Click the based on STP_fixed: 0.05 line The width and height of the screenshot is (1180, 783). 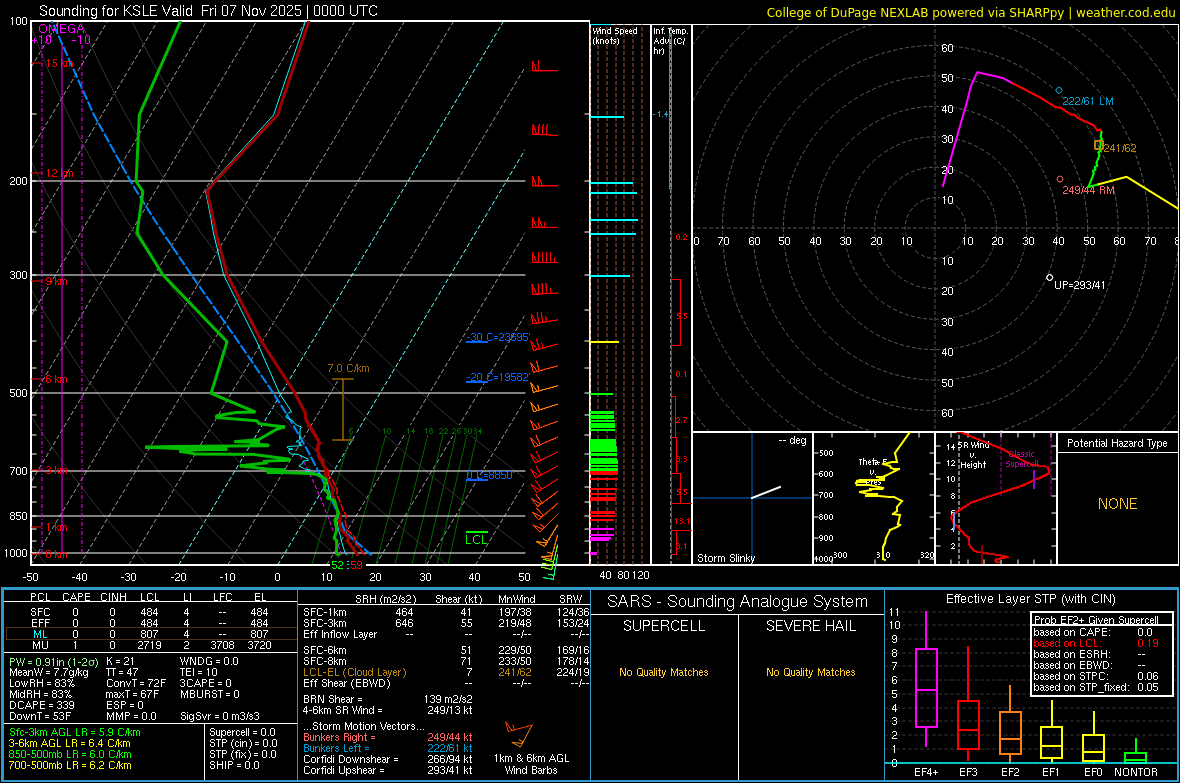1096,687
